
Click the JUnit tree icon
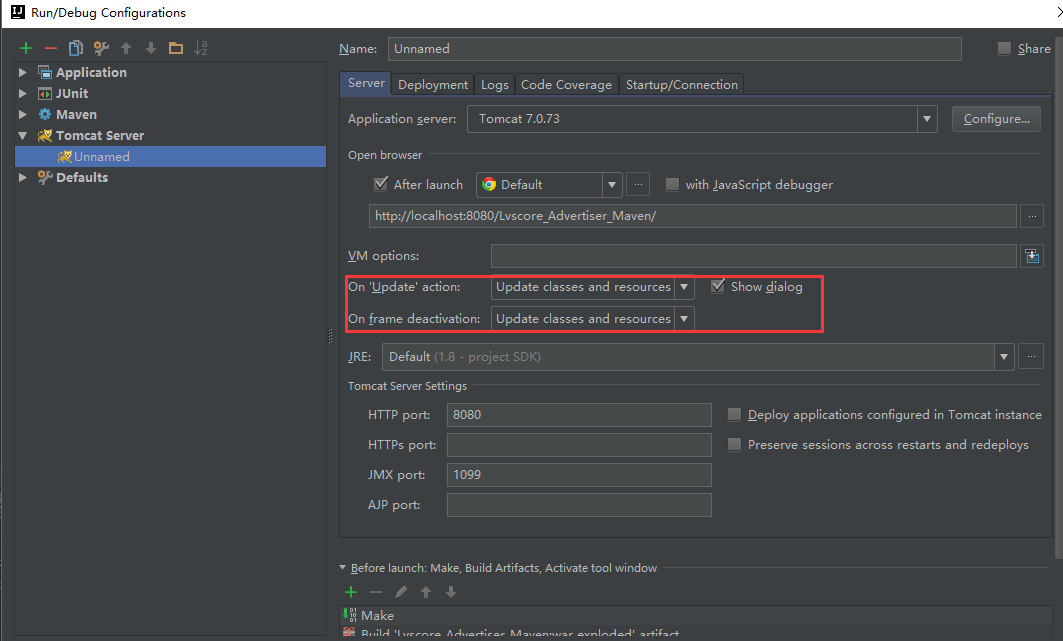click(45, 94)
